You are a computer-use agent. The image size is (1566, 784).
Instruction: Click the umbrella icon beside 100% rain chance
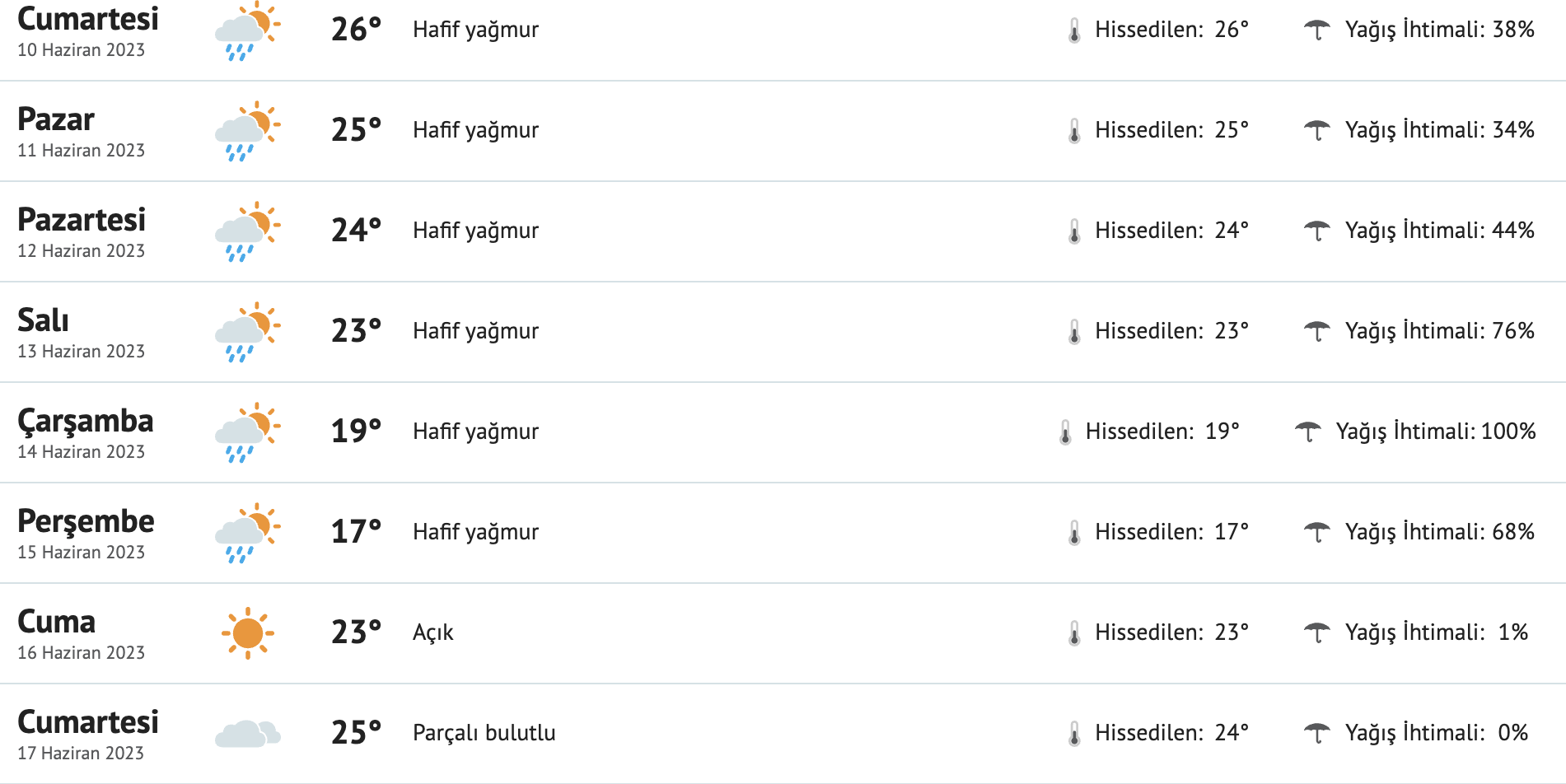1307,432
